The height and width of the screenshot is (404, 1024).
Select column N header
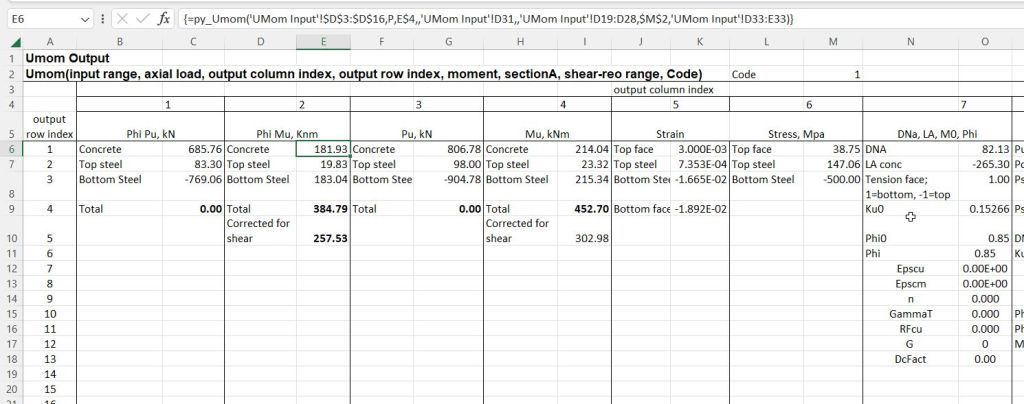tap(910, 40)
